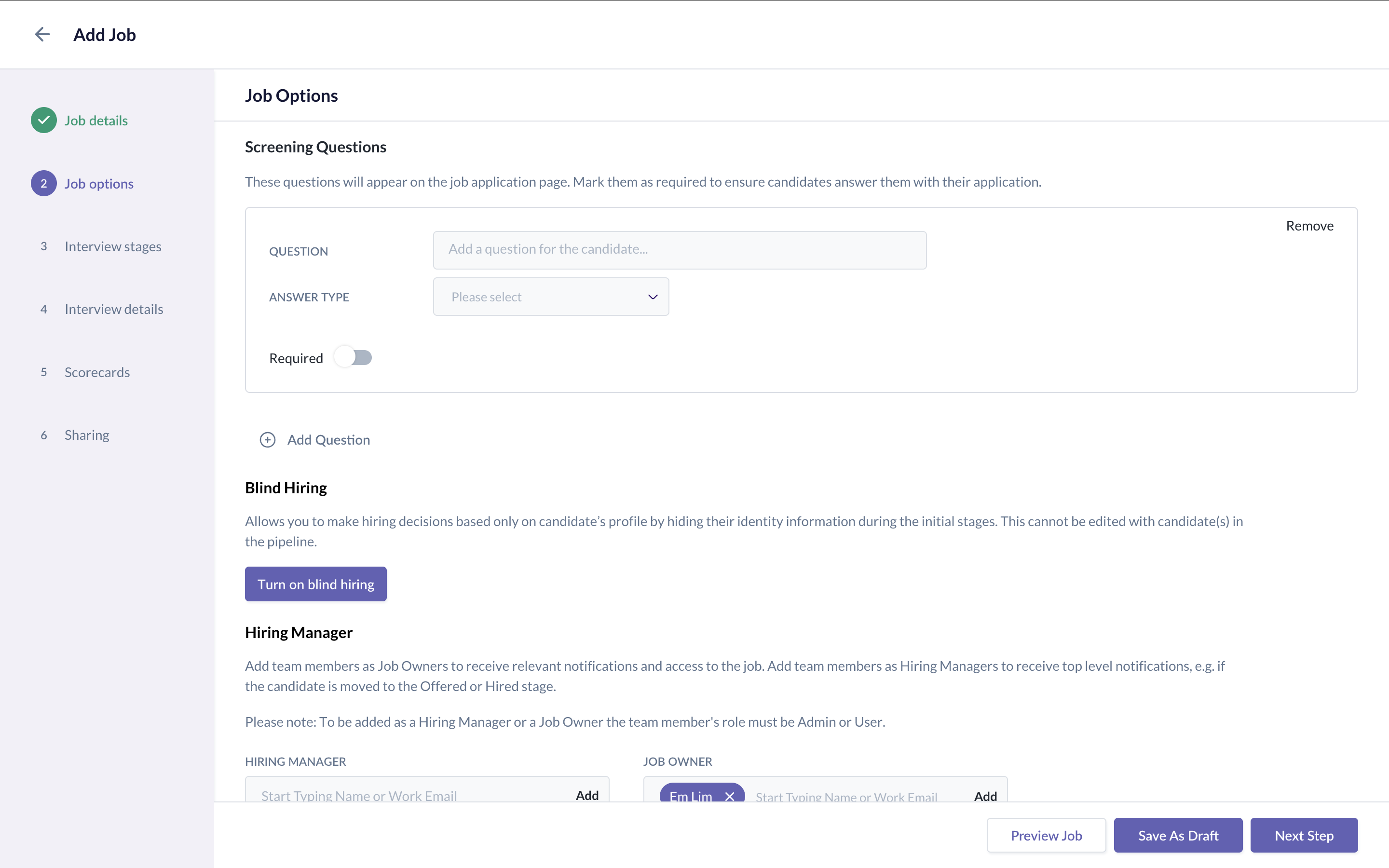Click the question text input field
Screen dimensions: 1389x868
680,250
